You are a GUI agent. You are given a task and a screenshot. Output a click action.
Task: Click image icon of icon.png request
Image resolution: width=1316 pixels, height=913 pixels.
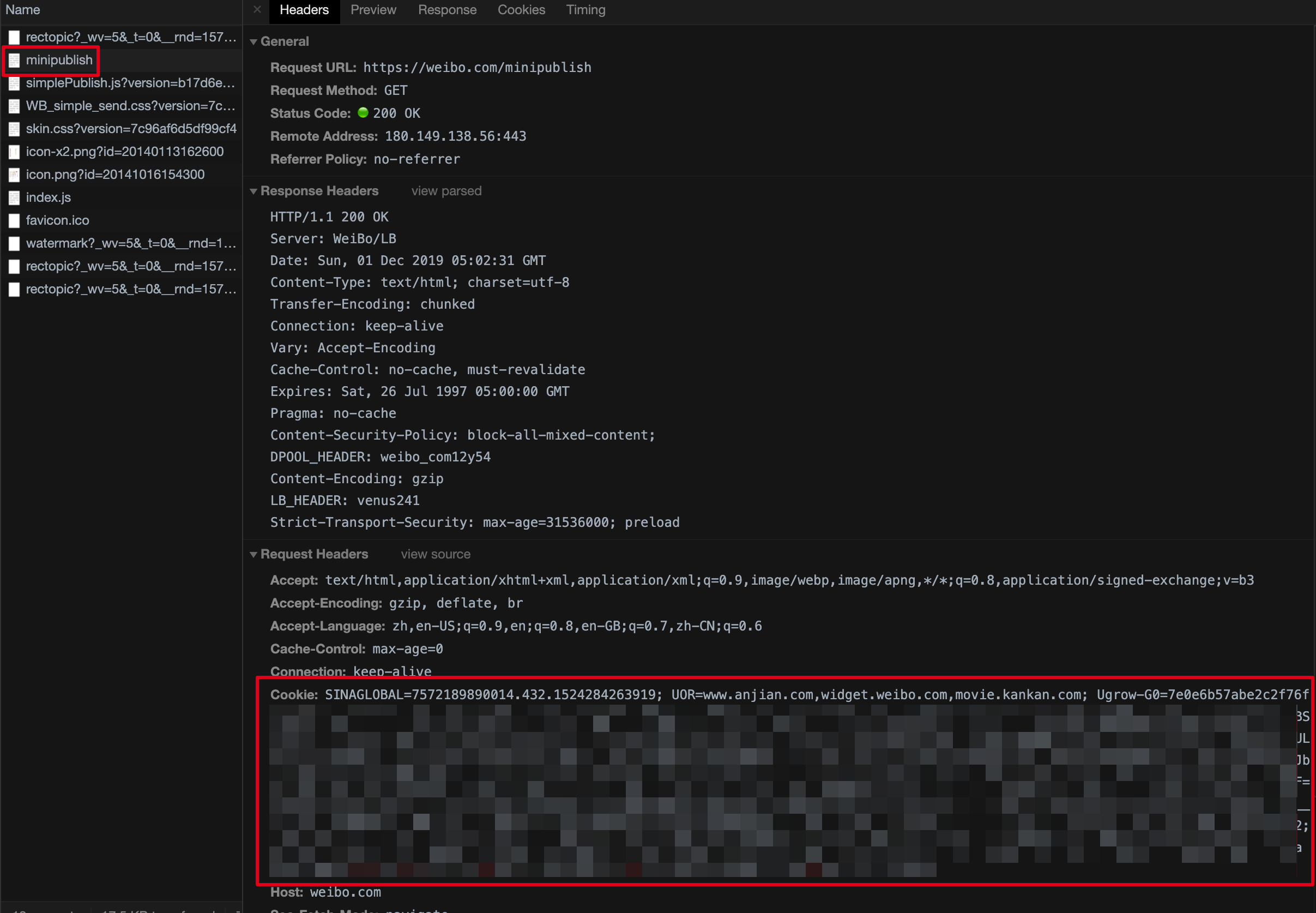(x=14, y=175)
